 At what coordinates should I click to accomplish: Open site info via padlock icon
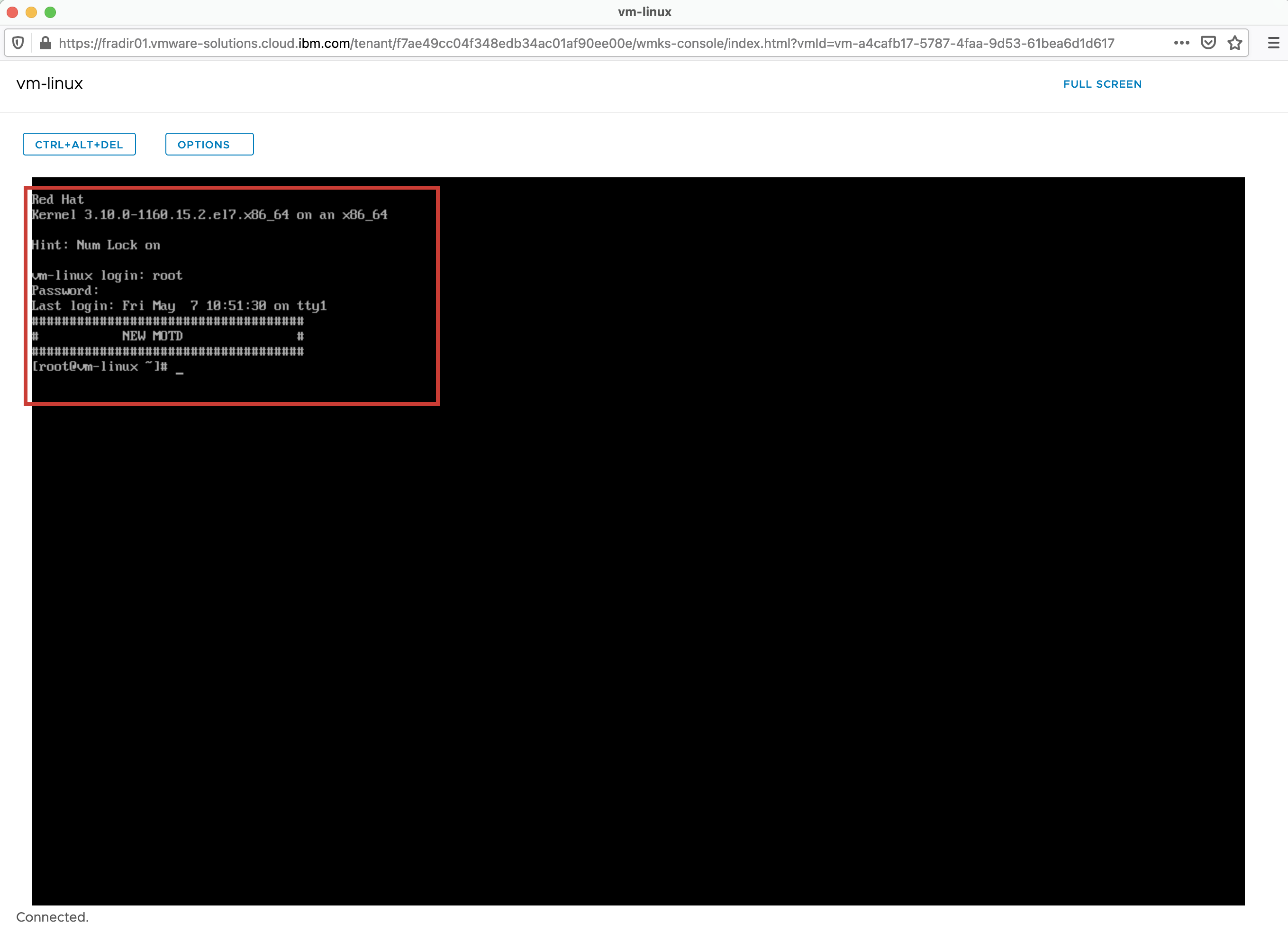click(45, 43)
